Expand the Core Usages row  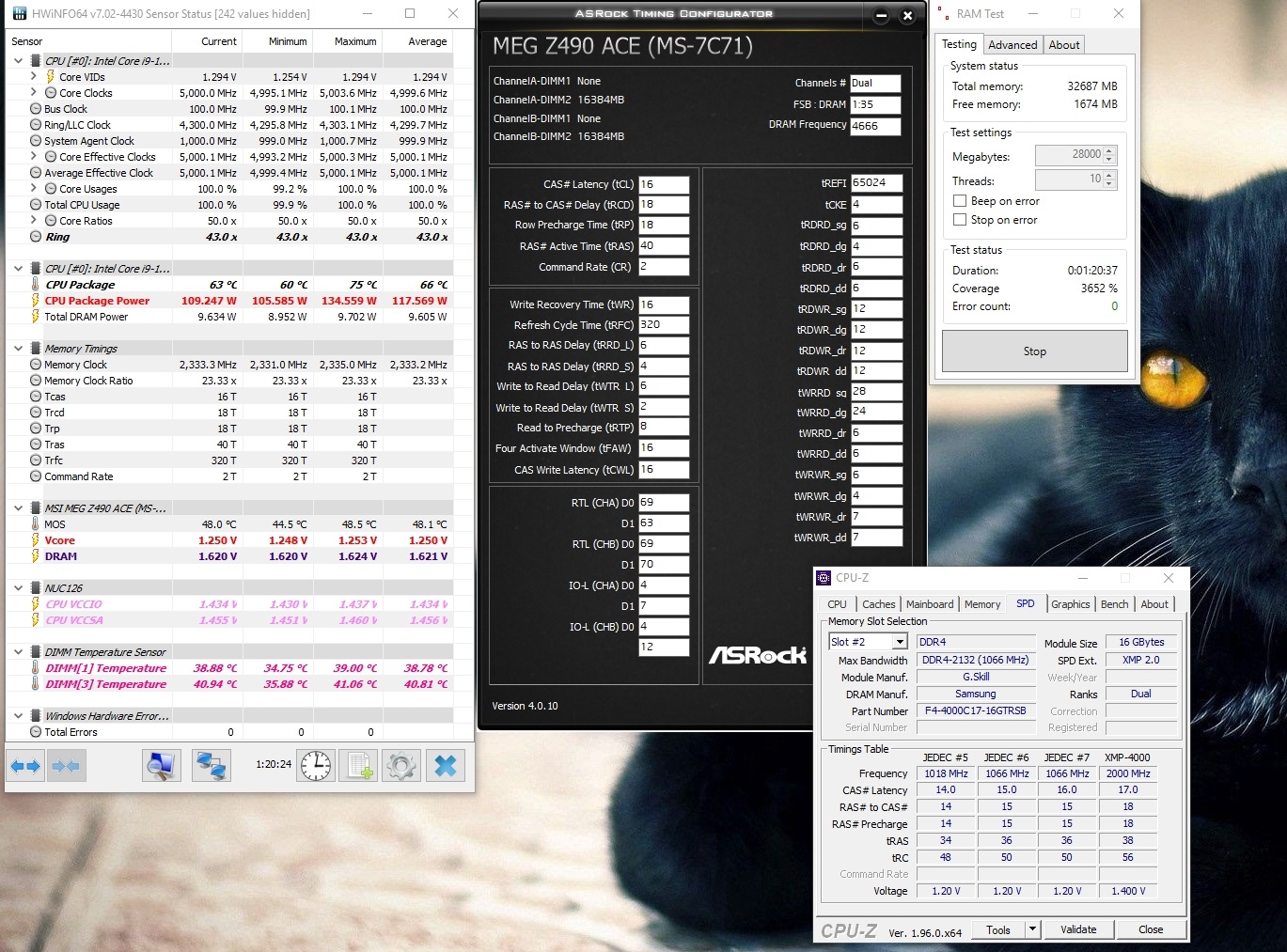coord(34,189)
